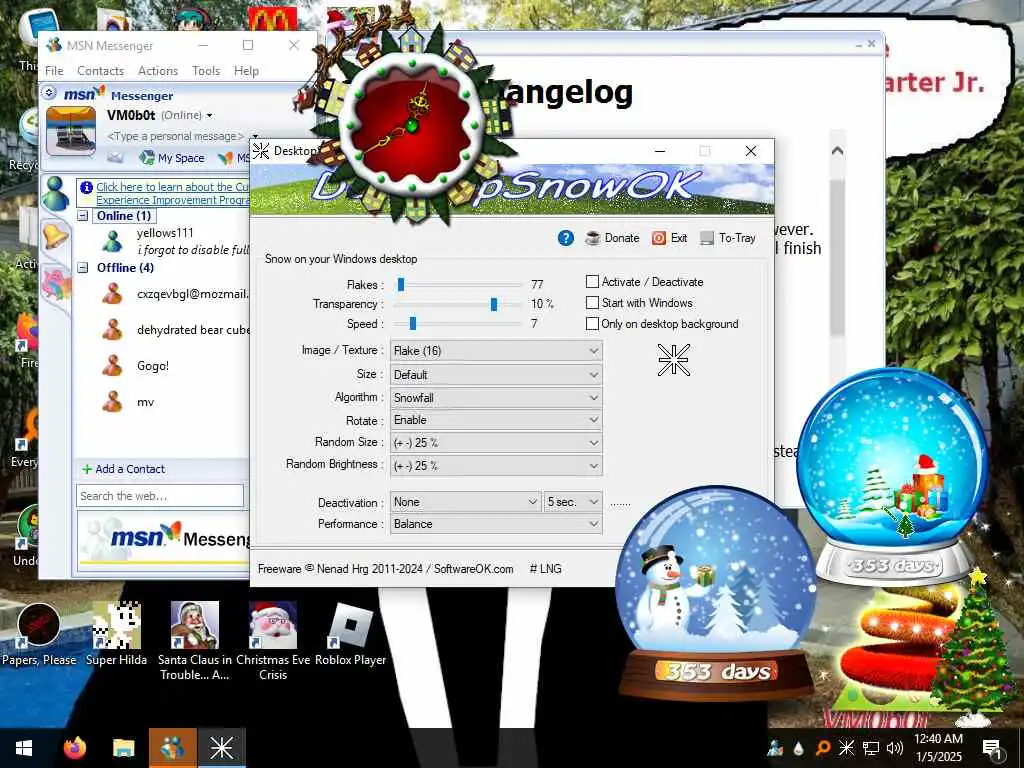
Task: Click the water drop tray icon
Action: pos(799,748)
